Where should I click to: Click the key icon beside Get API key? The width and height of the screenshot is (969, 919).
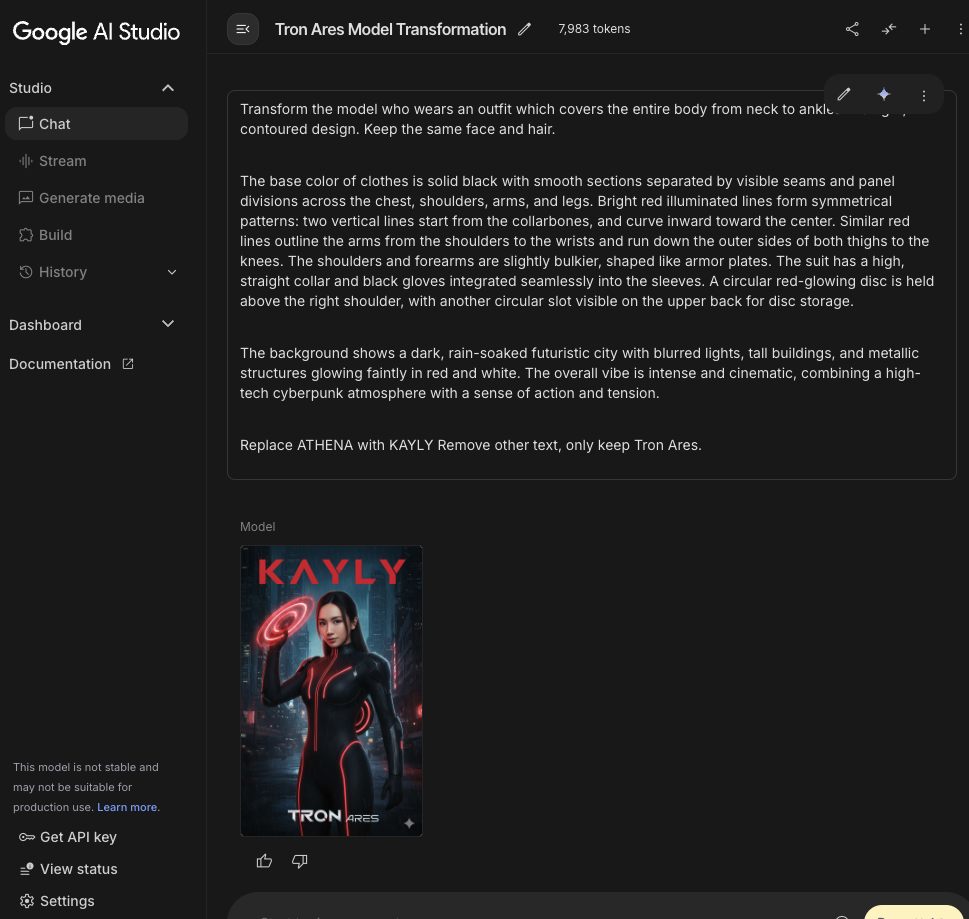[x=27, y=837]
